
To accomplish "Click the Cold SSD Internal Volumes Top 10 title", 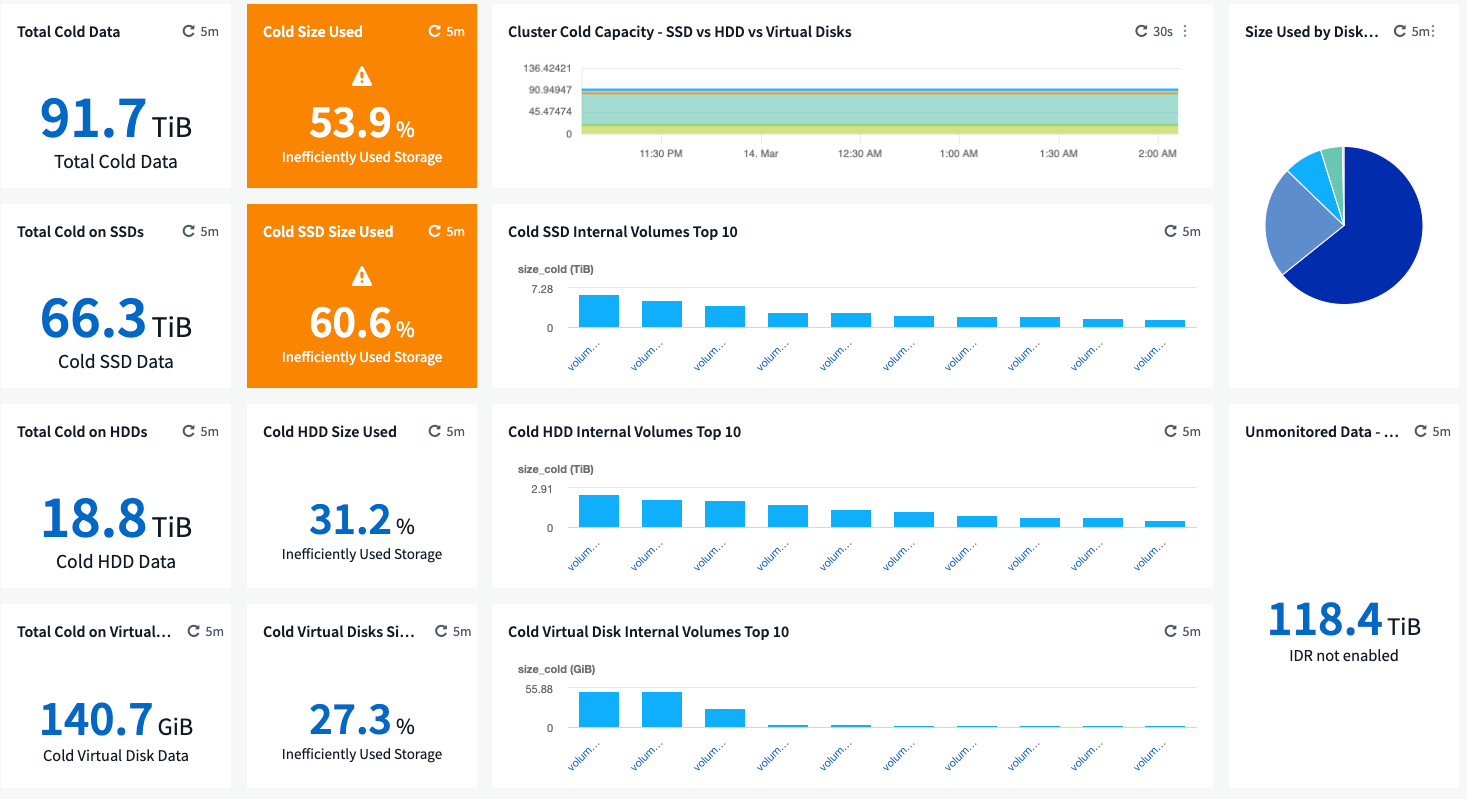I will pos(622,232).
